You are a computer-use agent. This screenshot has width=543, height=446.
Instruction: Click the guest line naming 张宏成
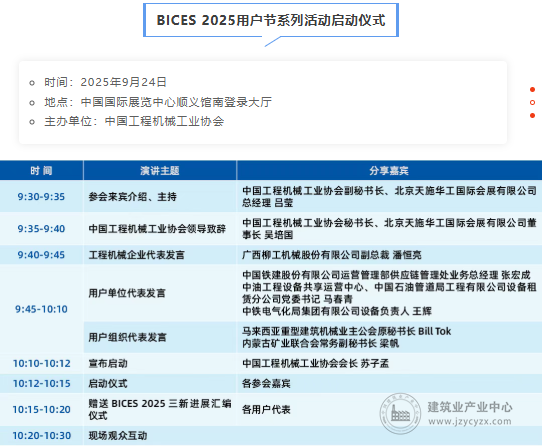(386, 275)
